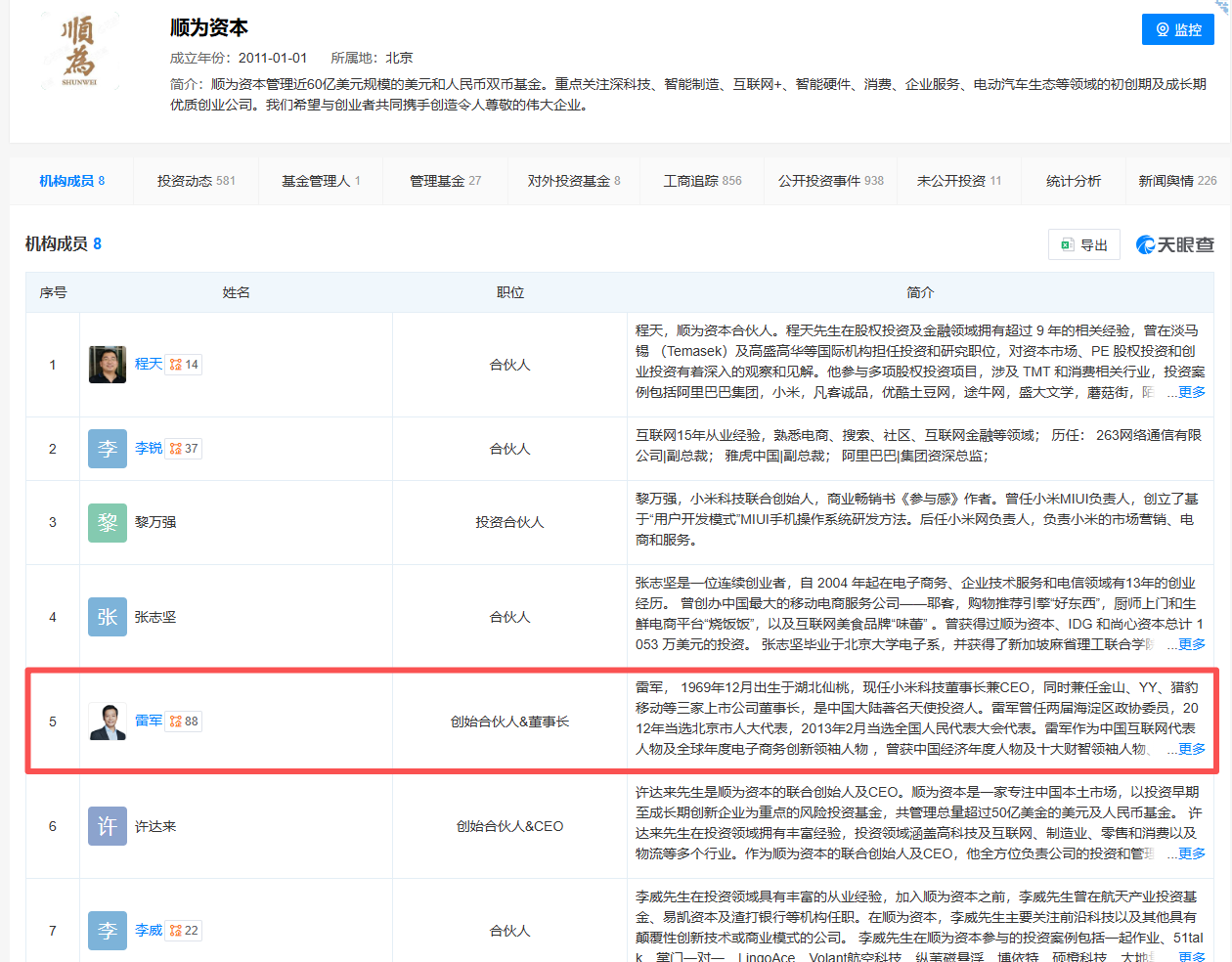Click the 李 avatar for 李锐

pos(108,449)
